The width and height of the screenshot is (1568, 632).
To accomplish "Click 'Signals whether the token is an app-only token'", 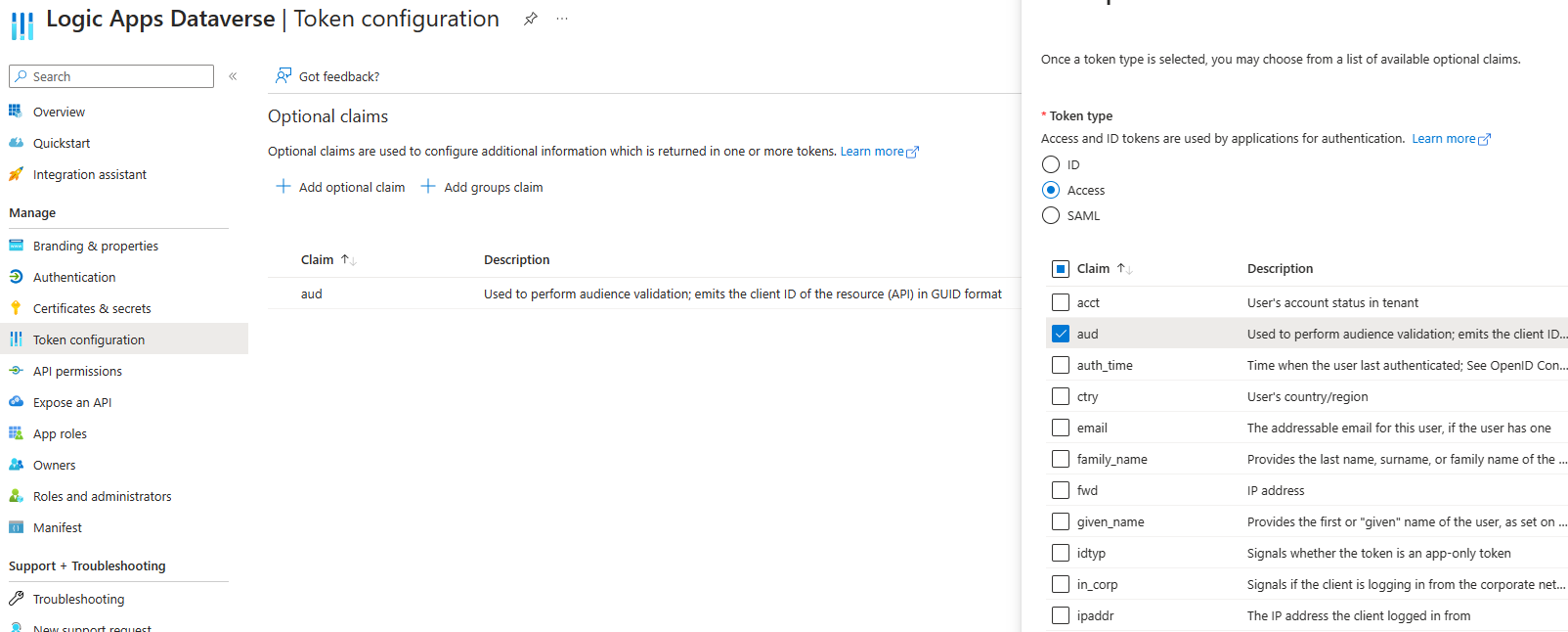I will coord(1378,554).
